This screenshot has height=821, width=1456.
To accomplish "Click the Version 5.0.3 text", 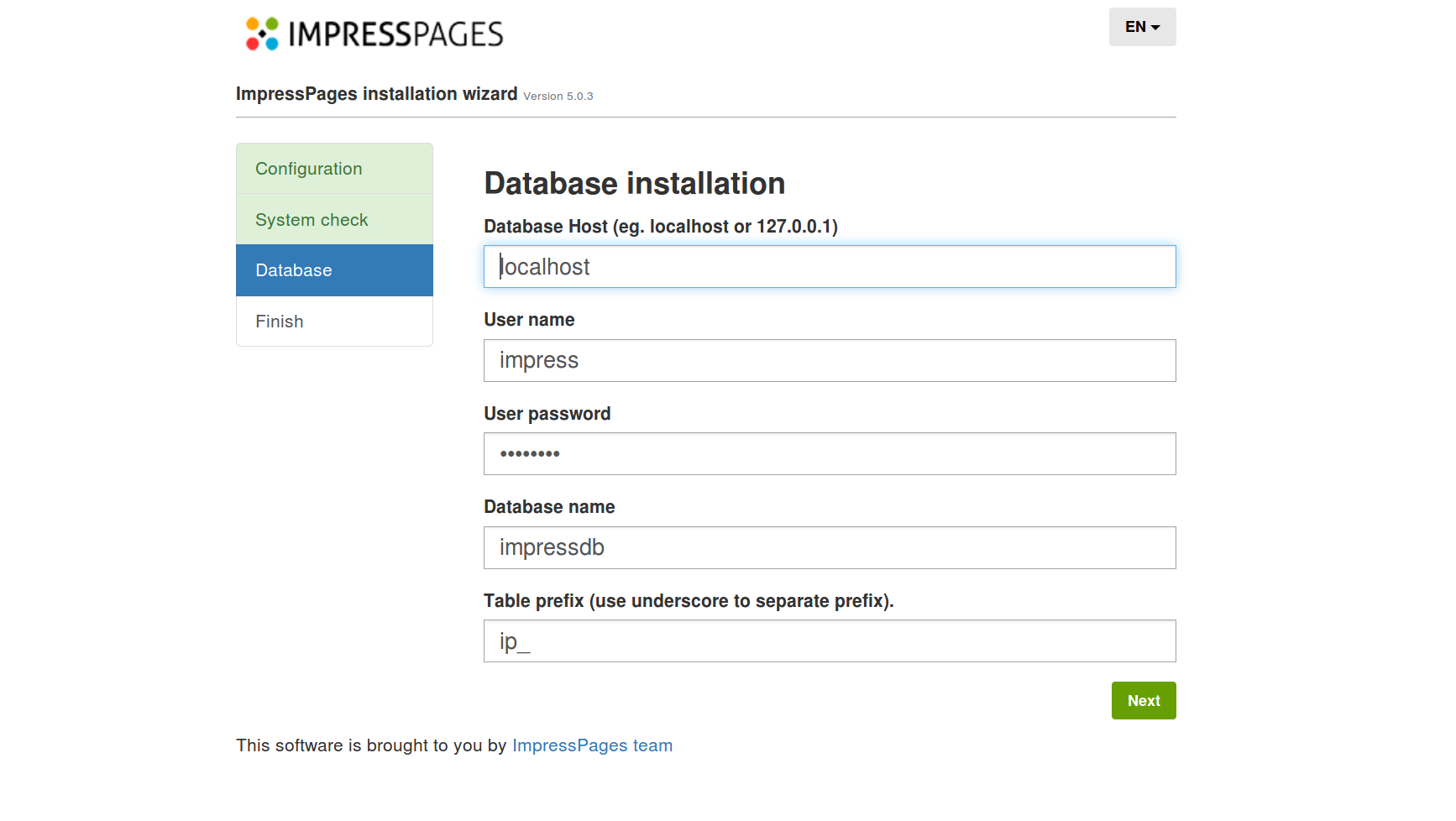I will pyautogui.click(x=558, y=97).
